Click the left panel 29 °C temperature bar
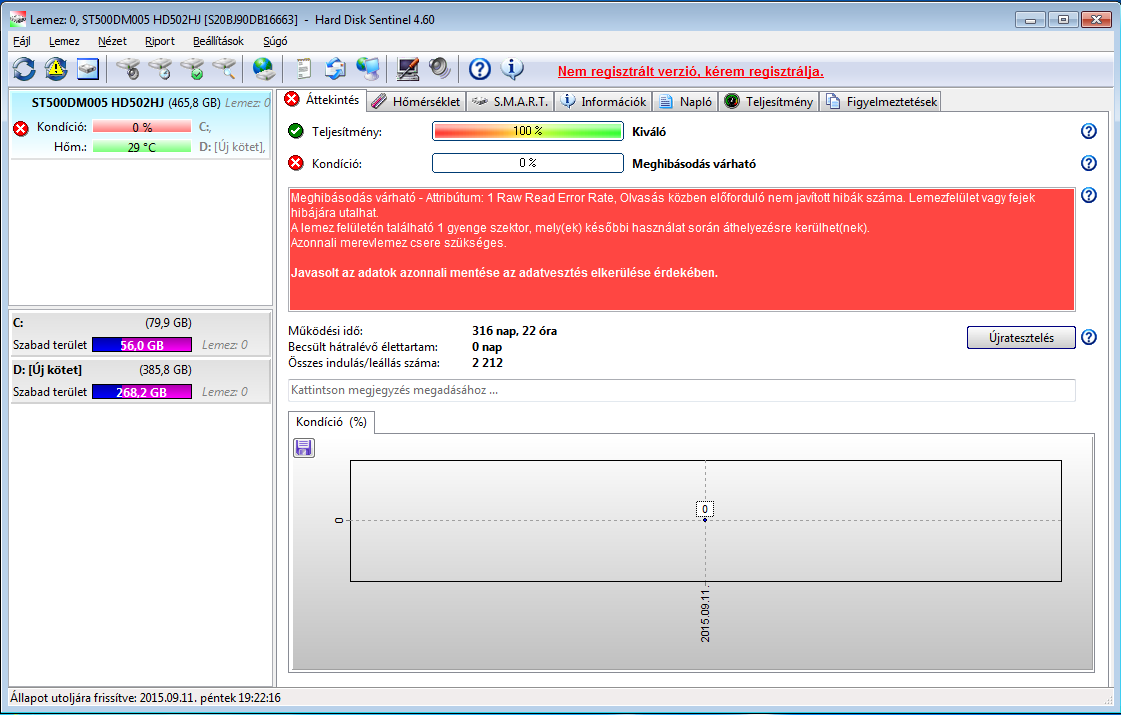The height and width of the screenshot is (715, 1121). point(142,147)
